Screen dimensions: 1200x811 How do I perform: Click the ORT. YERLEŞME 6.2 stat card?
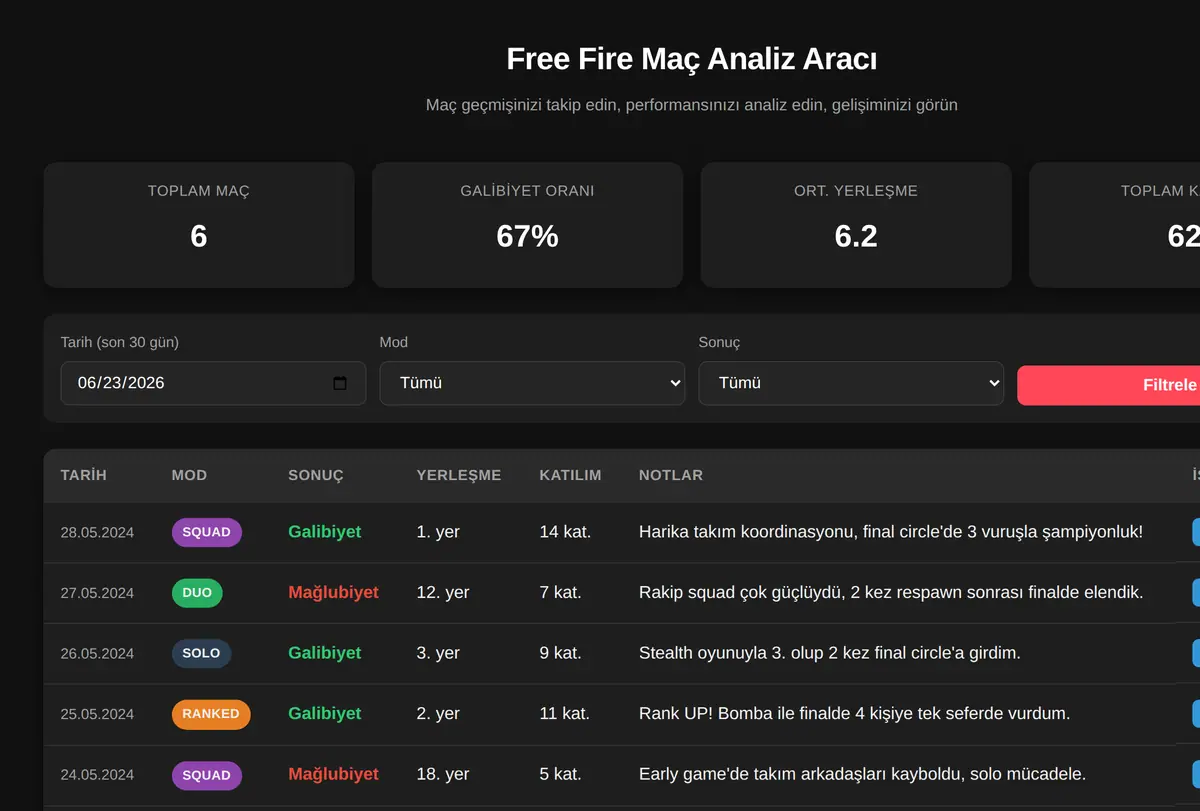[856, 225]
